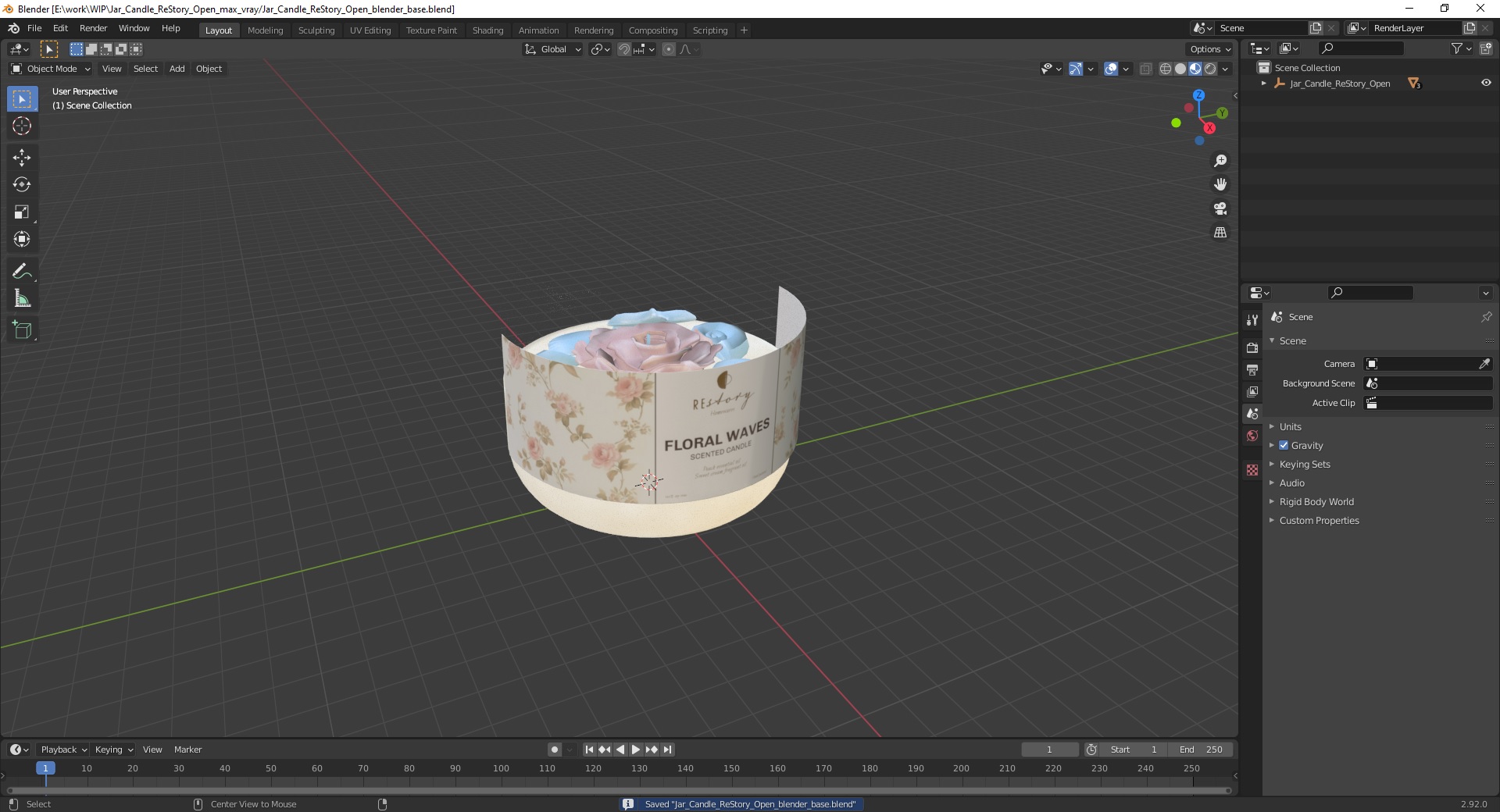
Task: Open the World properties tab
Action: point(1252,436)
